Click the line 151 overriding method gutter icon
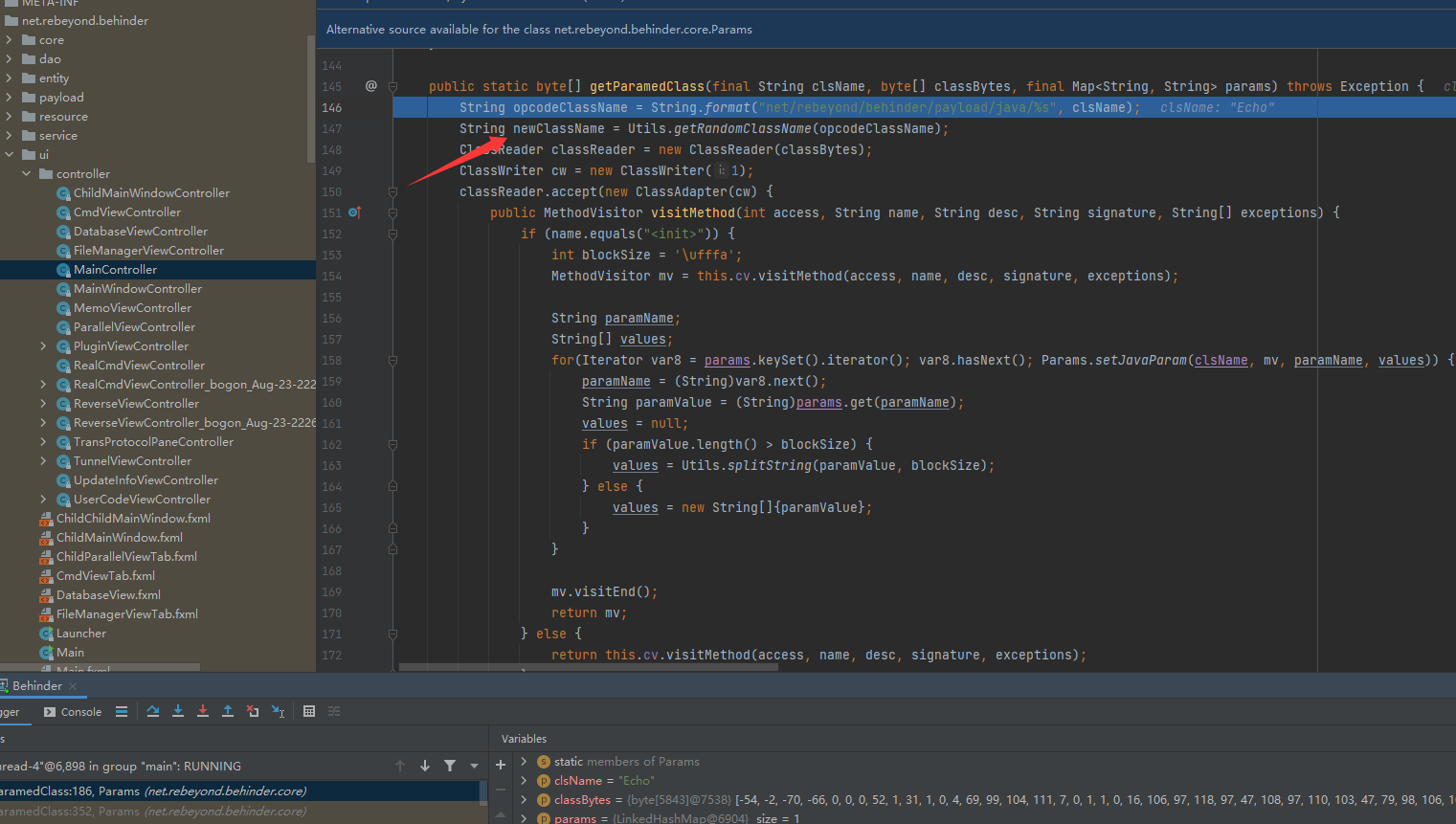This screenshot has width=1456, height=824. (x=354, y=212)
